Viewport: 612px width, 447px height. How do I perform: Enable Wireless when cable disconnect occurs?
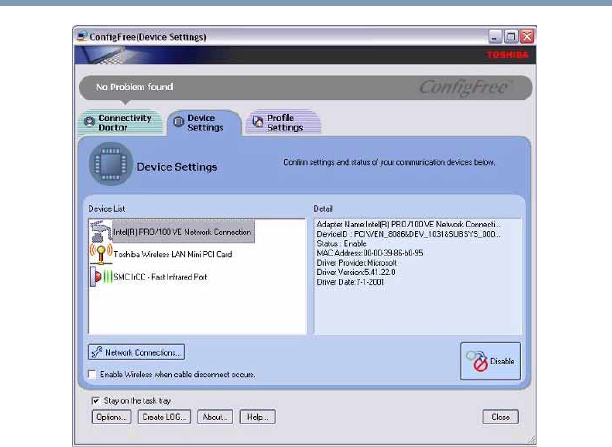[93, 374]
